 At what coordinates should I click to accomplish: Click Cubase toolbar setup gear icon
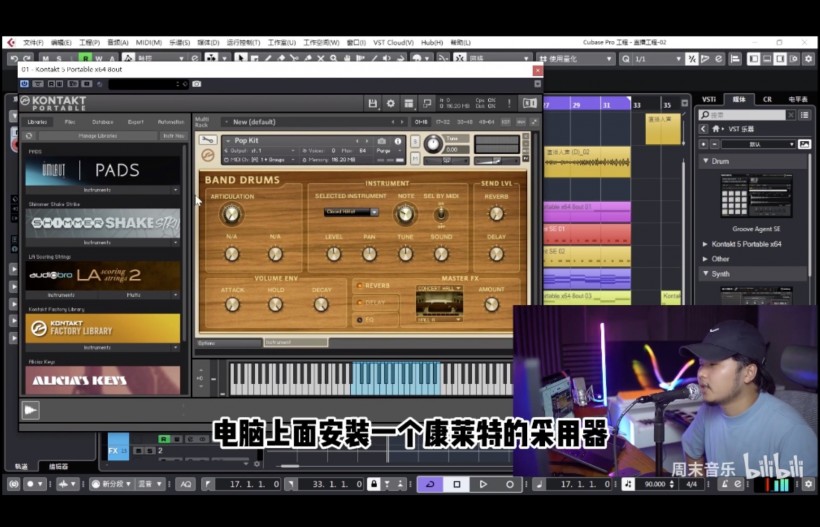pos(808,59)
